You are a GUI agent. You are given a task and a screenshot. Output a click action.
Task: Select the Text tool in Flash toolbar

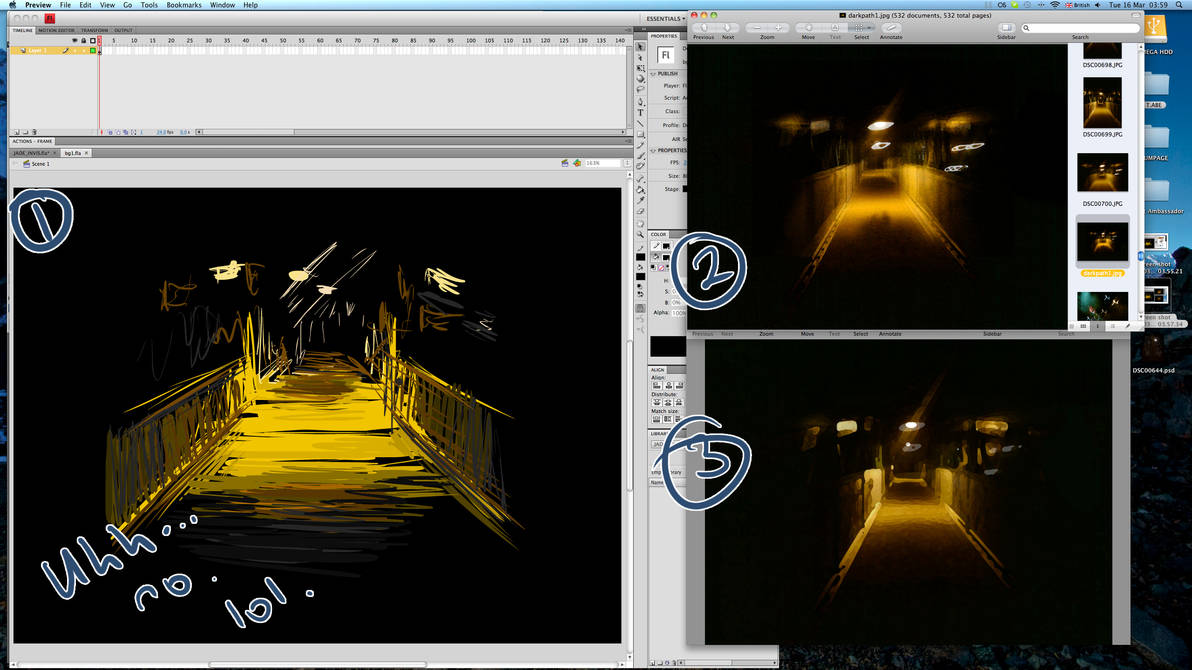(x=641, y=113)
